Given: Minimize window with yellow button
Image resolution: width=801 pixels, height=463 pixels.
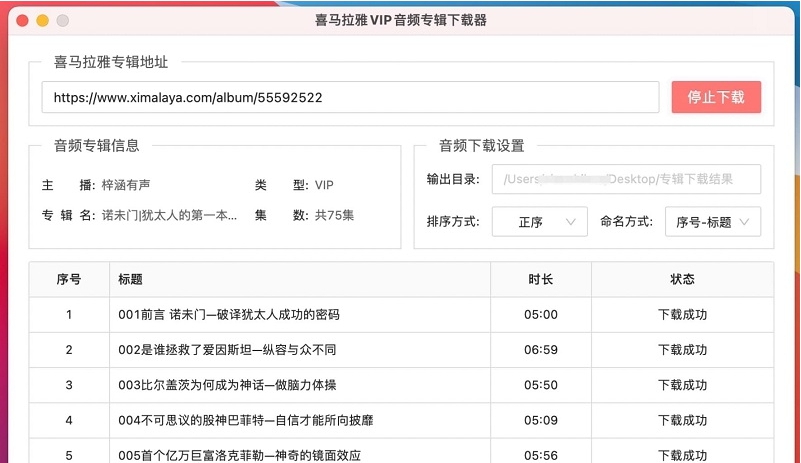Looking at the screenshot, I should [x=42, y=20].
